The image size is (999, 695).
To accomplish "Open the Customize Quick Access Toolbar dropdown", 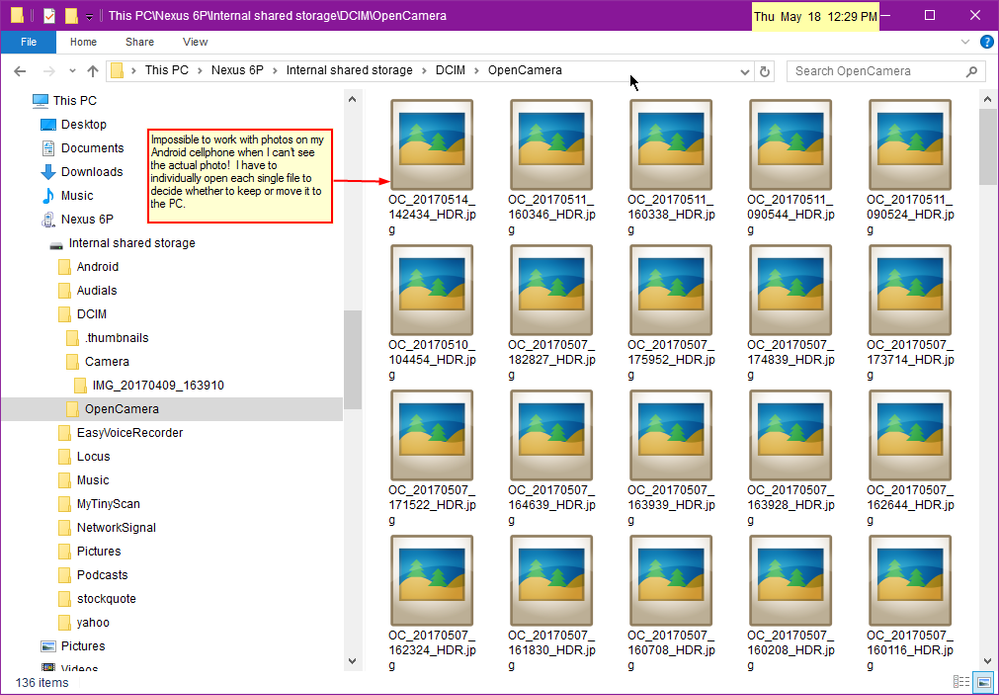I will [x=89, y=16].
